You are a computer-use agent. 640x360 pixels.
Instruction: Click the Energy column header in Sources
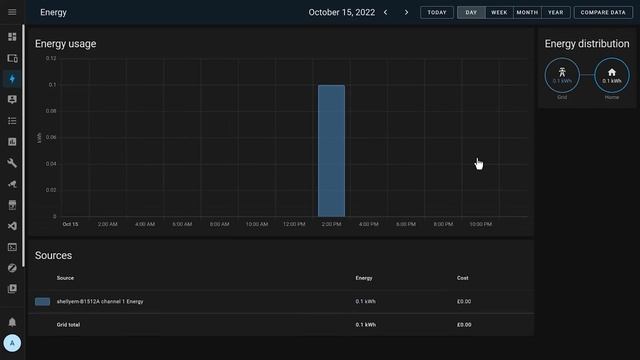point(364,278)
